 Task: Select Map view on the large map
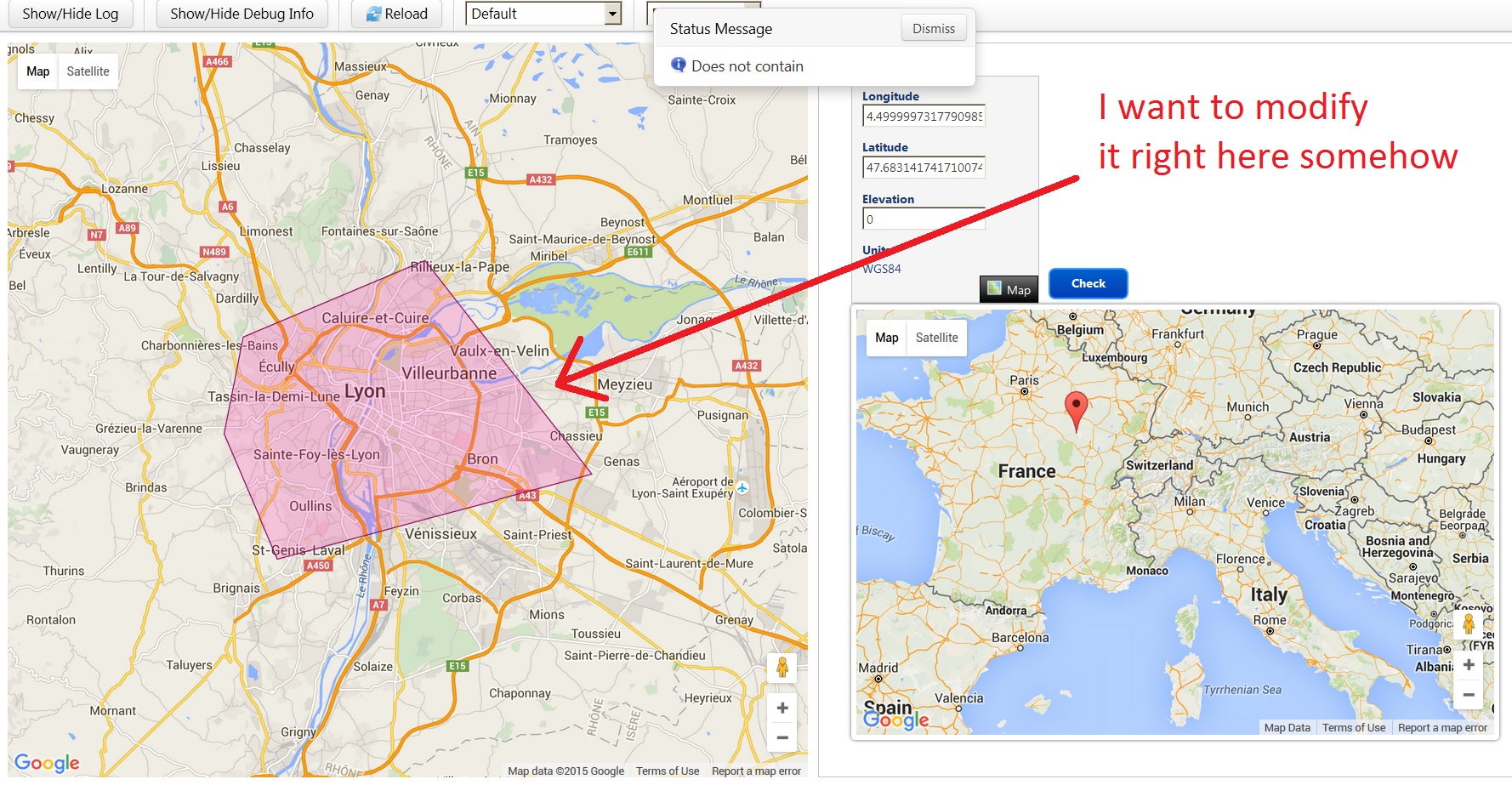click(37, 71)
